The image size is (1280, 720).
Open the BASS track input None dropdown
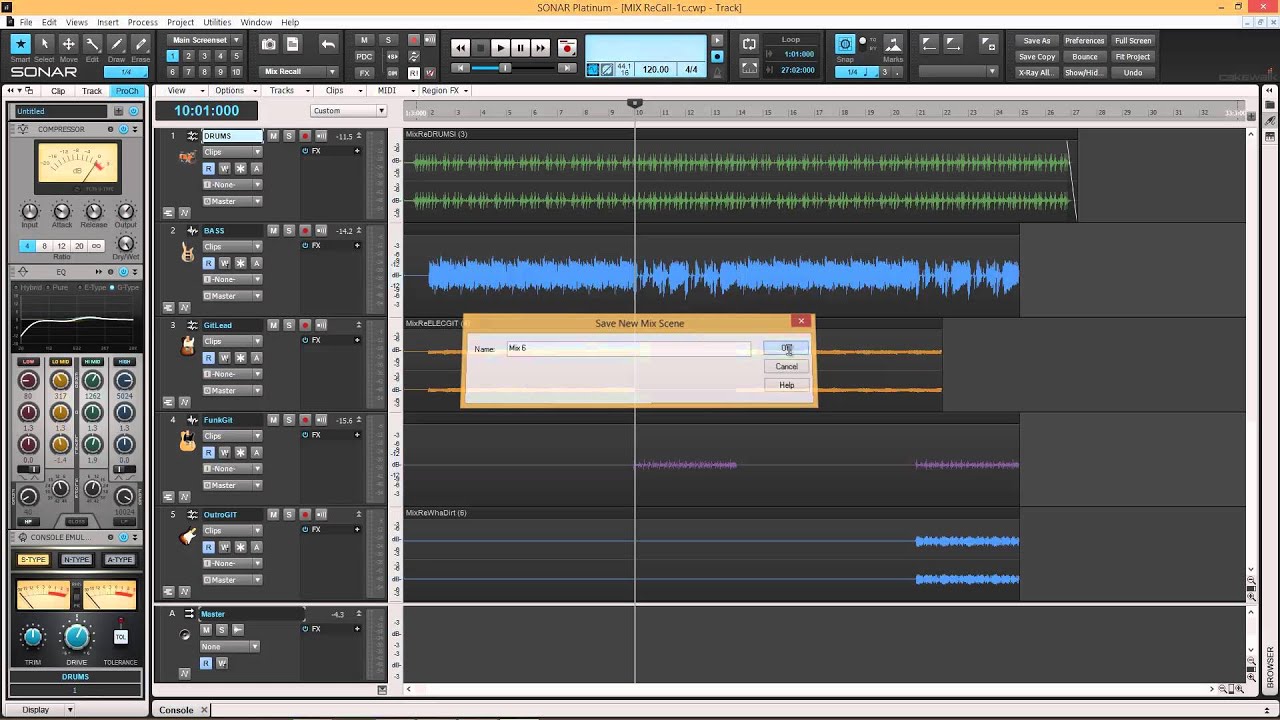pos(232,279)
